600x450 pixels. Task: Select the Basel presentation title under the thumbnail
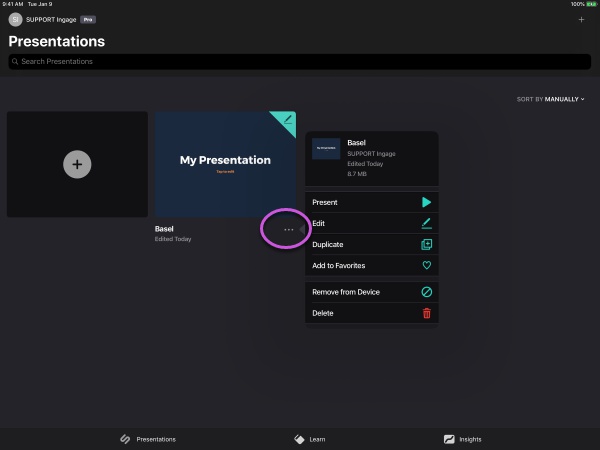pyautogui.click(x=164, y=229)
